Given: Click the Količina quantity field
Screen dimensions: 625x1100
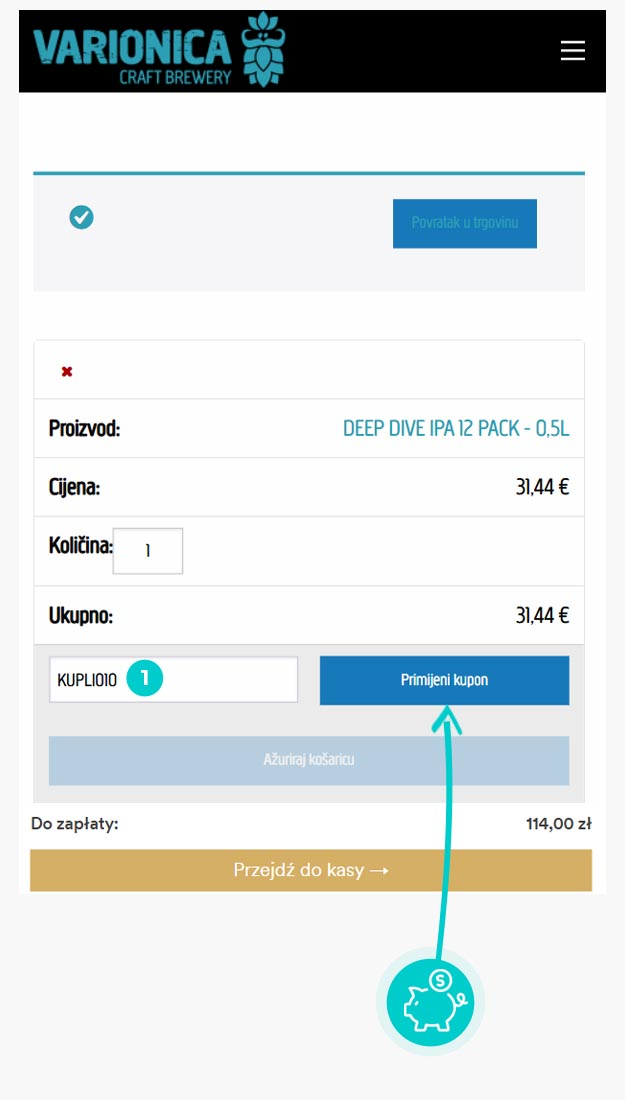Looking at the screenshot, I should [148, 551].
